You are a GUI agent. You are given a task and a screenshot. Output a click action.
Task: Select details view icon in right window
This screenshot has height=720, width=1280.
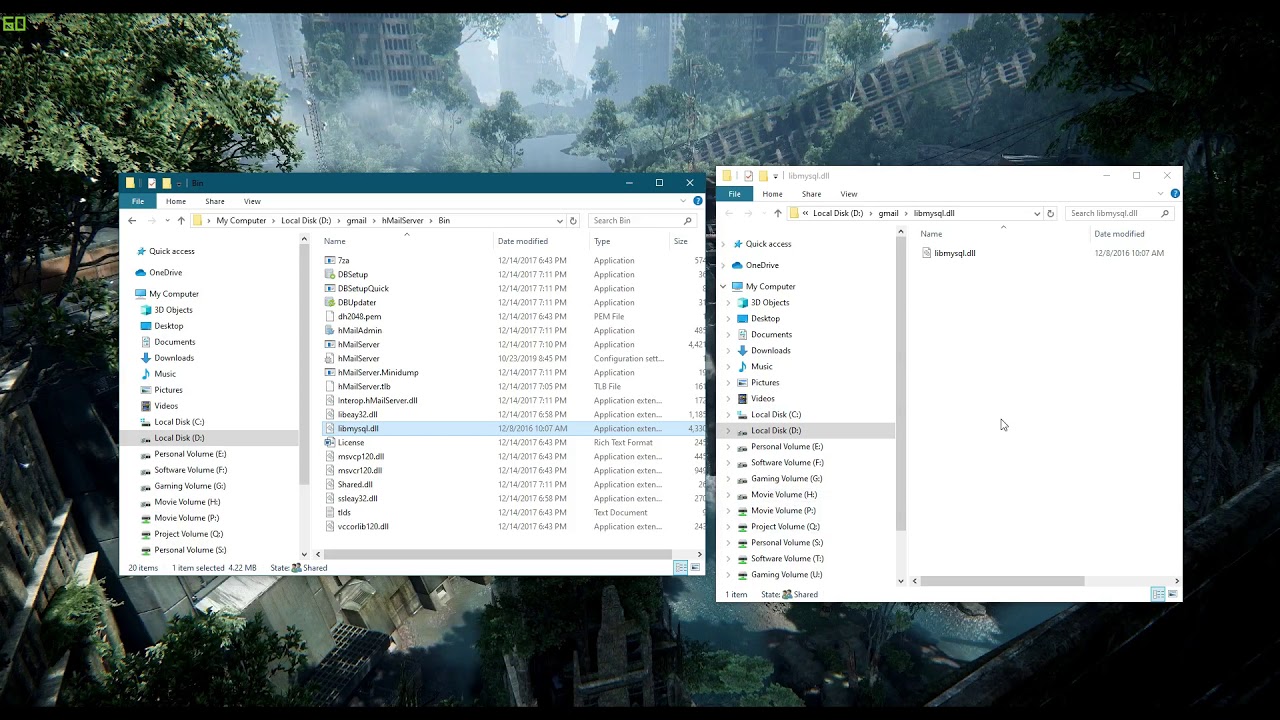(x=1158, y=594)
